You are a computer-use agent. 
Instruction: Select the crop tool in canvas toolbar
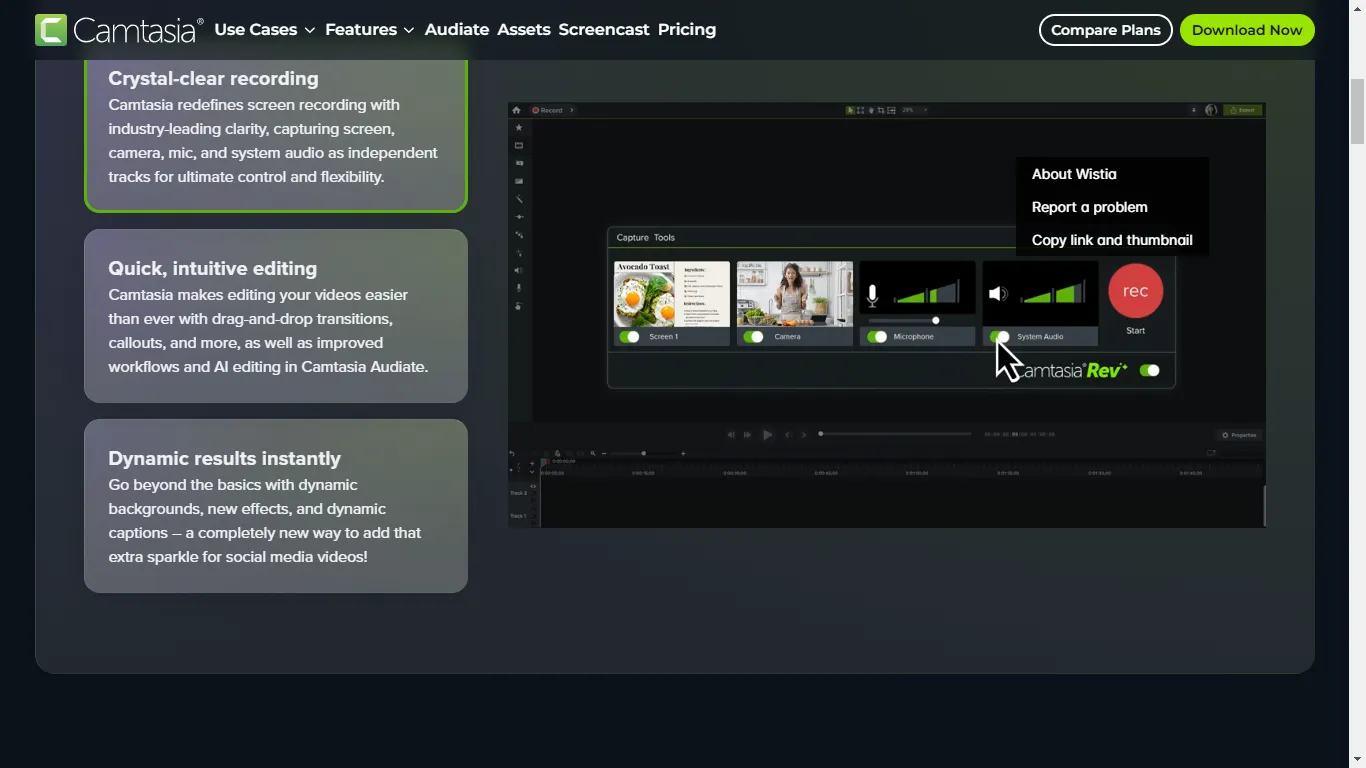tap(881, 110)
